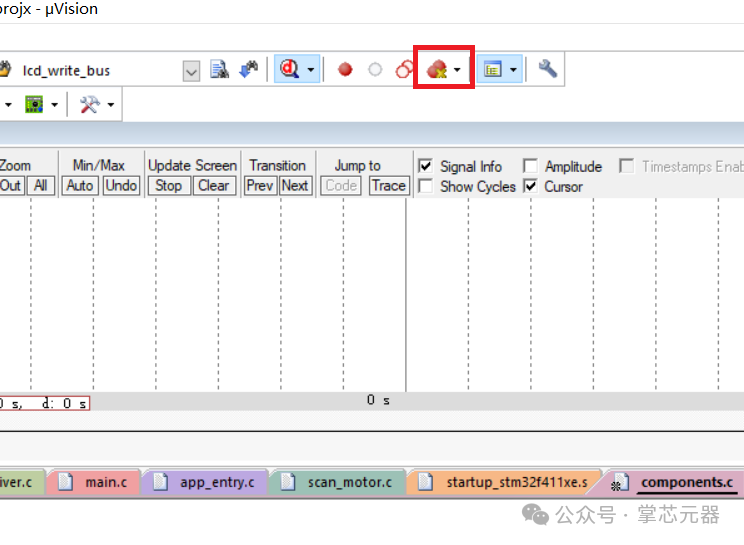Click the Jump to Trace button
The image size is (744, 545).
tap(389, 185)
